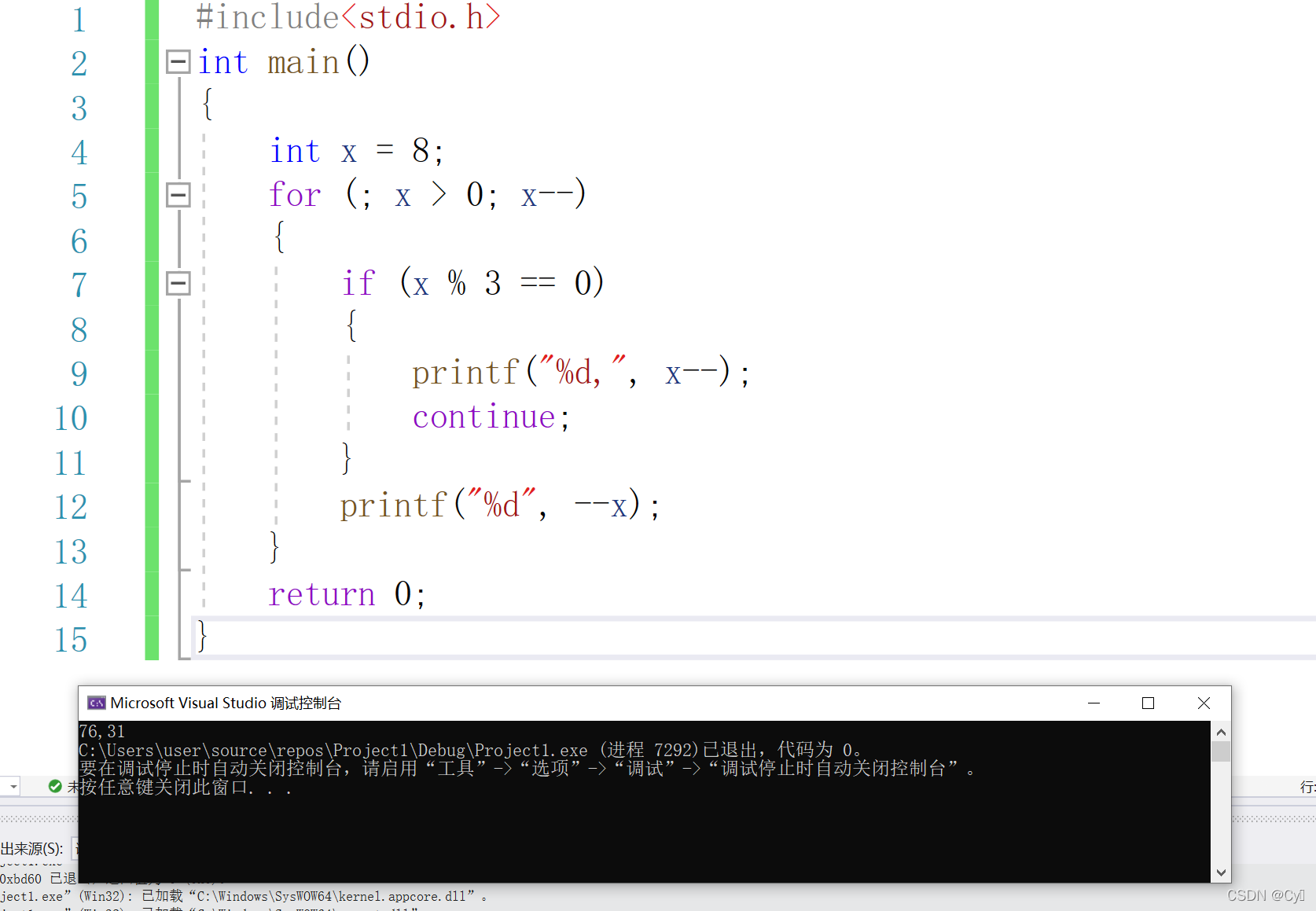Collapse the if statement block

178,283
